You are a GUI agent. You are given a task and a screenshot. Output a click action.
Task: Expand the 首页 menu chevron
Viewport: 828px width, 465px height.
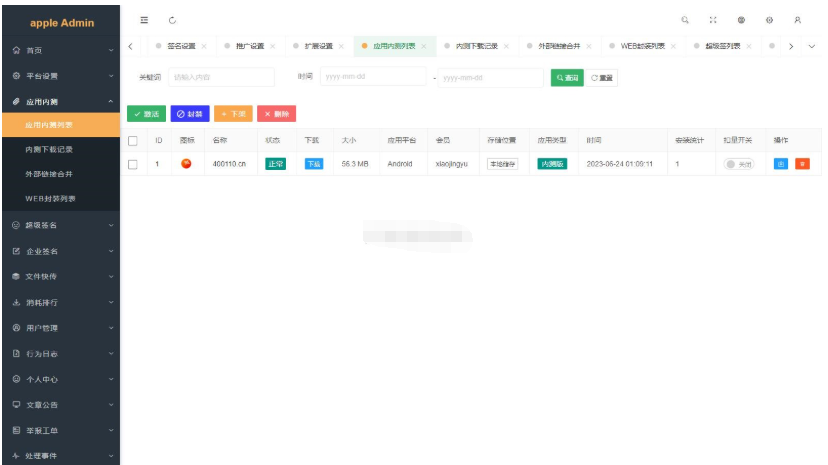(111, 50)
